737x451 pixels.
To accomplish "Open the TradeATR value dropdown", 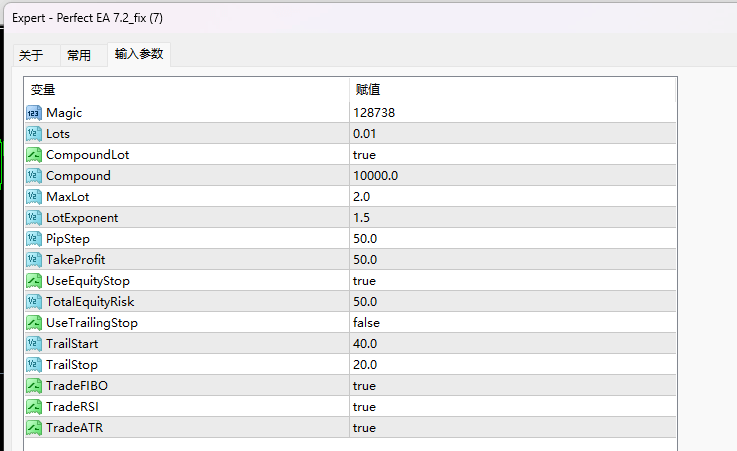I will coord(364,428).
